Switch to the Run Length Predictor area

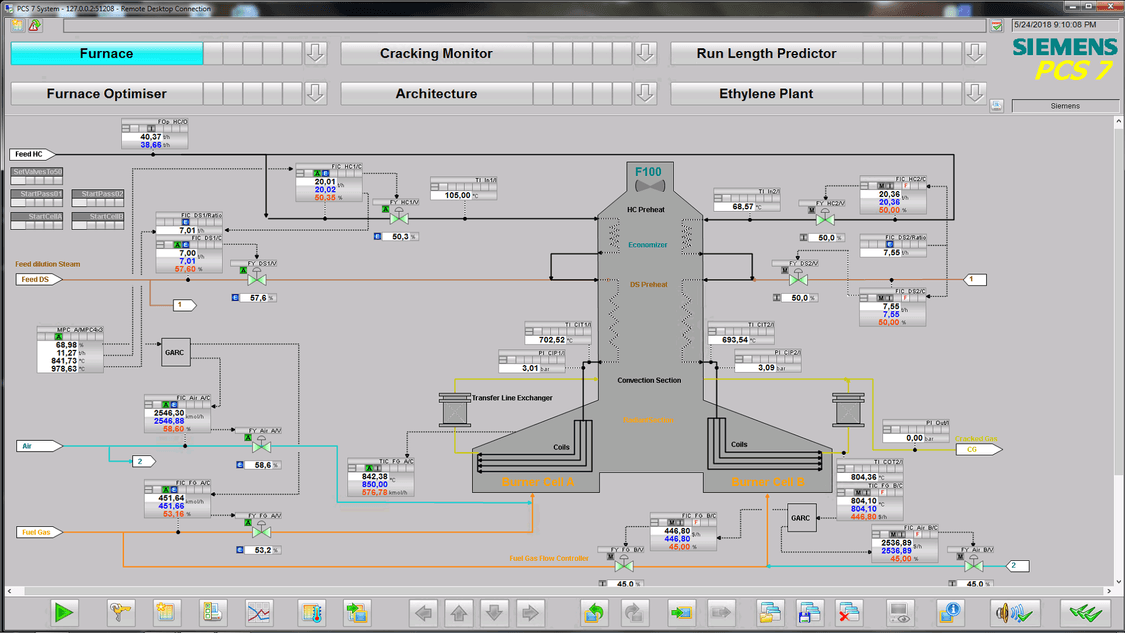(766, 53)
